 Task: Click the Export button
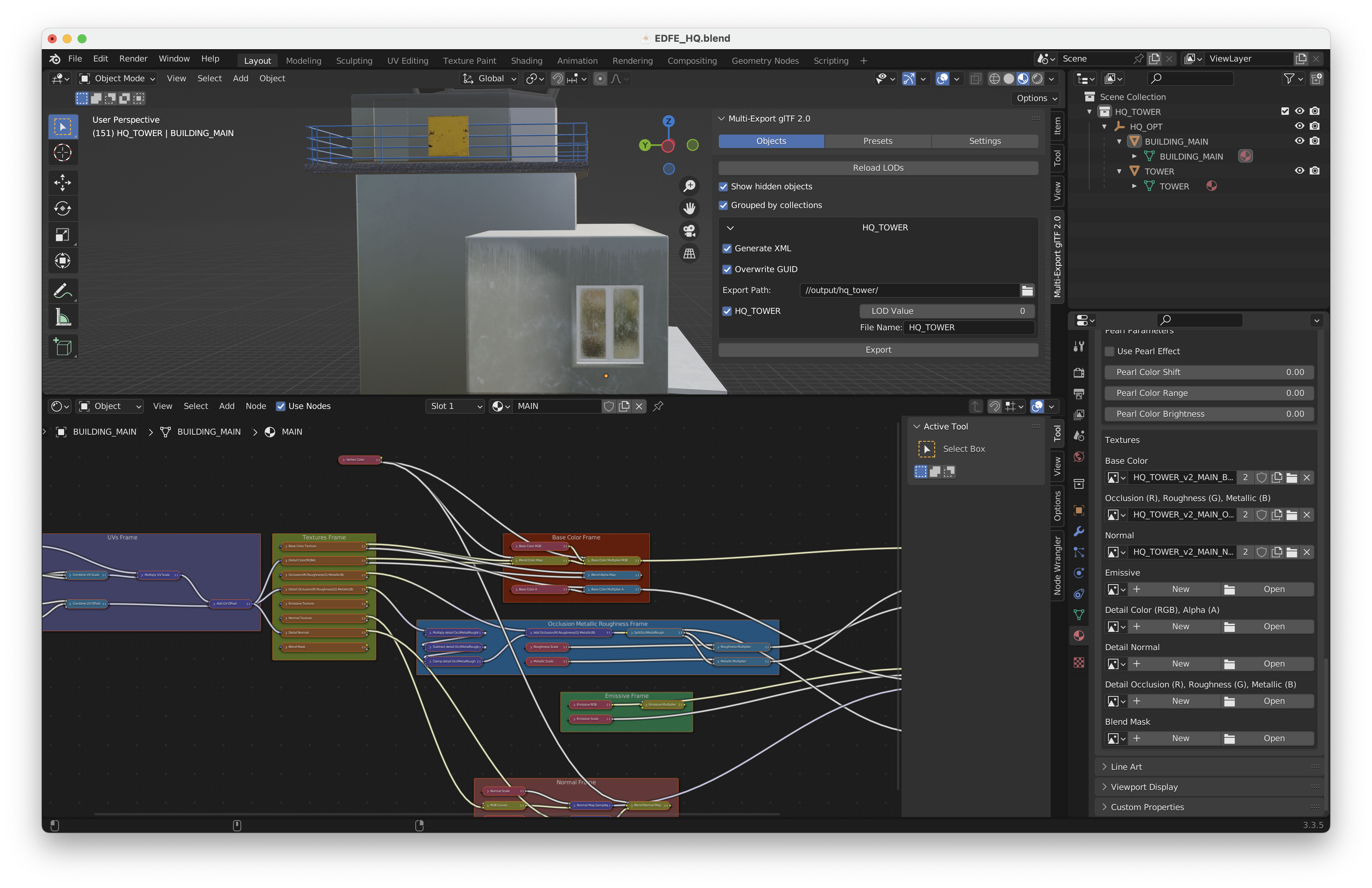click(878, 350)
